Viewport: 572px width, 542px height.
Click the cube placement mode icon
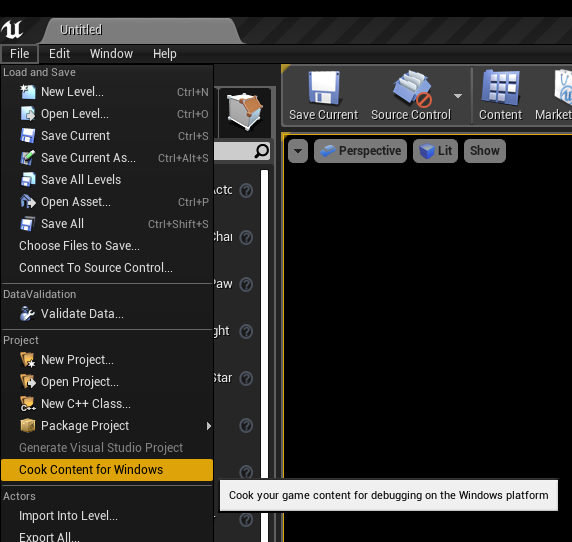[244, 111]
